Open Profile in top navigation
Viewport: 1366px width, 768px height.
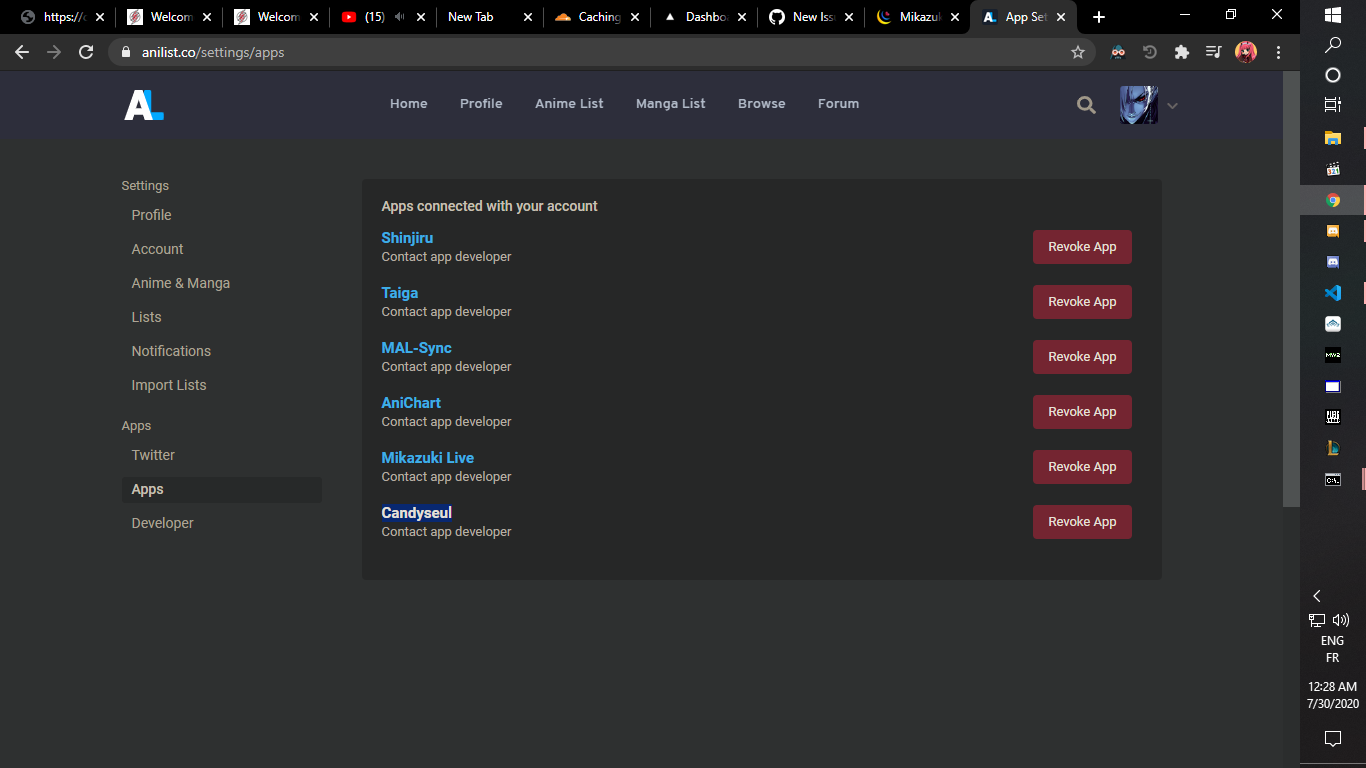(x=481, y=104)
